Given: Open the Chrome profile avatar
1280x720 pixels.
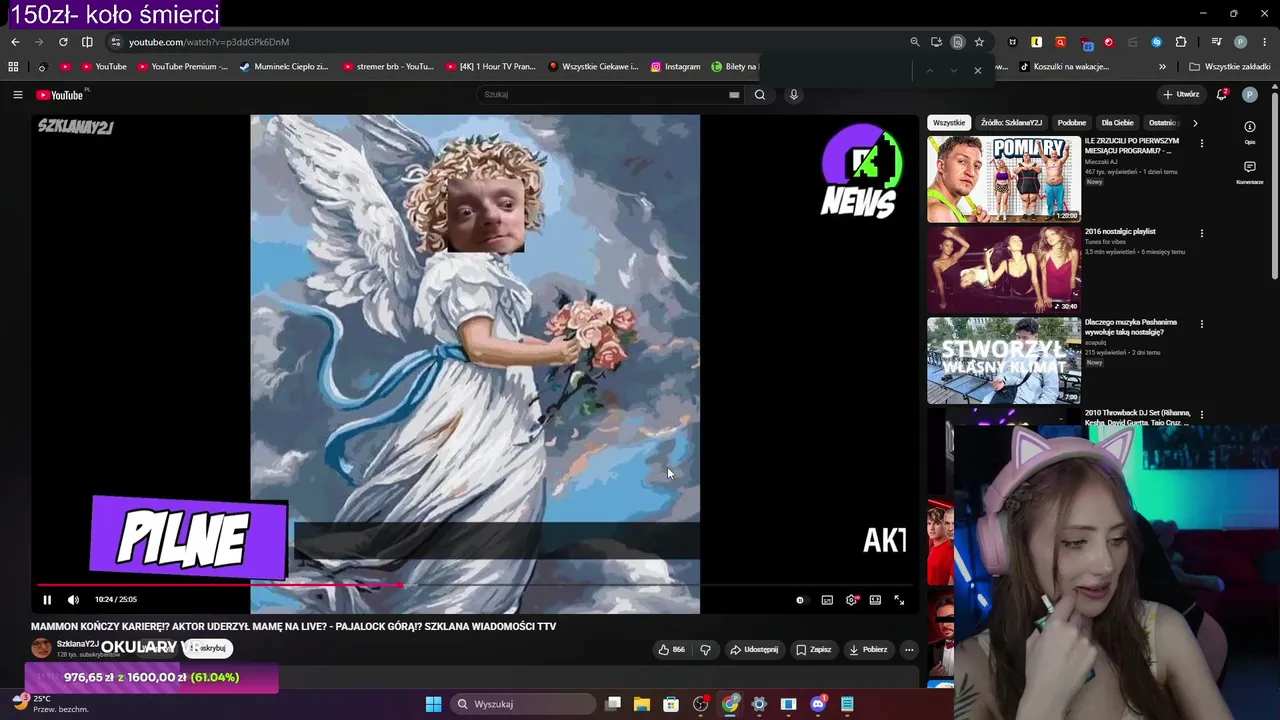Looking at the screenshot, I should coord(1241,42).
